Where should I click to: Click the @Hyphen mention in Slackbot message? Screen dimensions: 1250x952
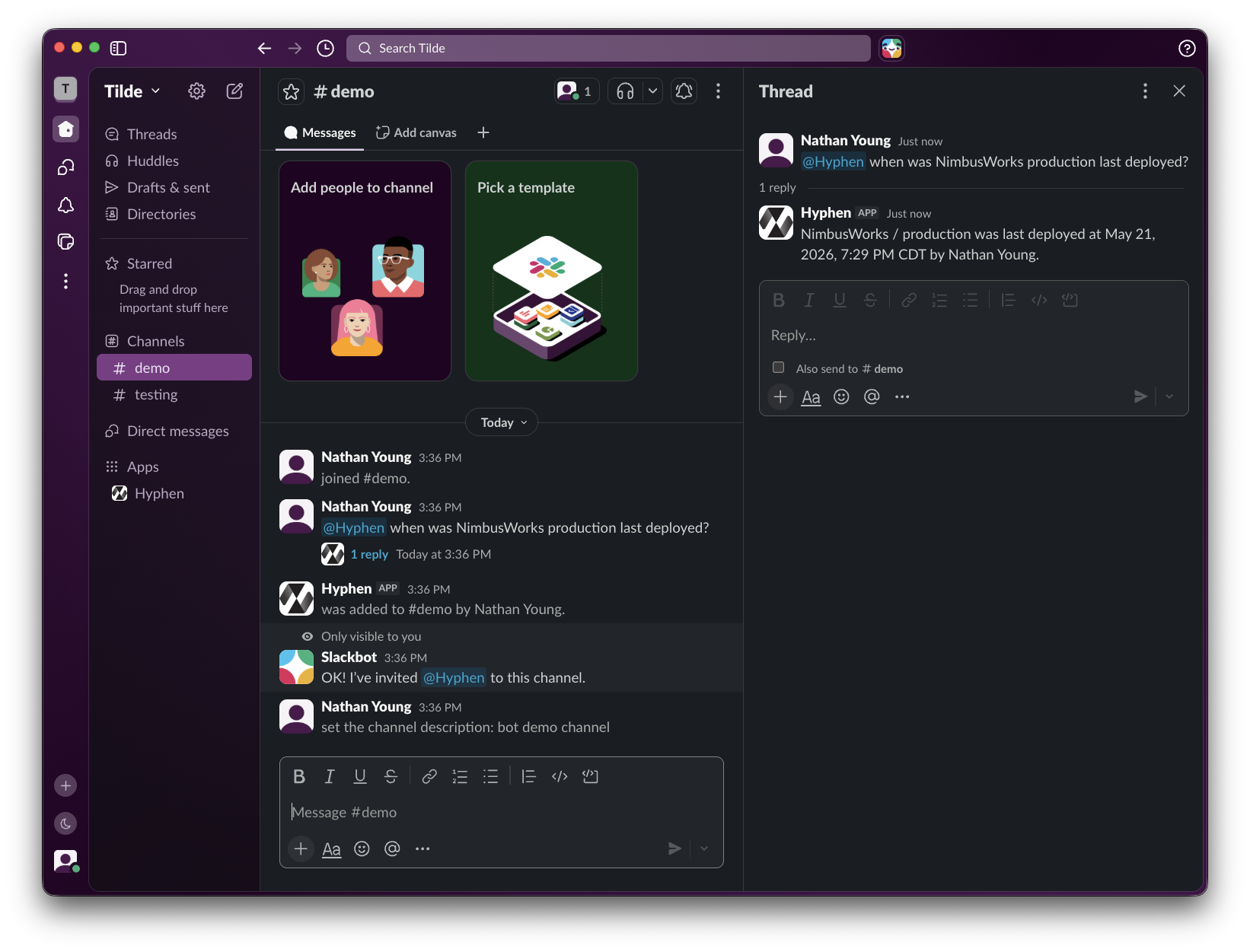[x=454, y=677]
